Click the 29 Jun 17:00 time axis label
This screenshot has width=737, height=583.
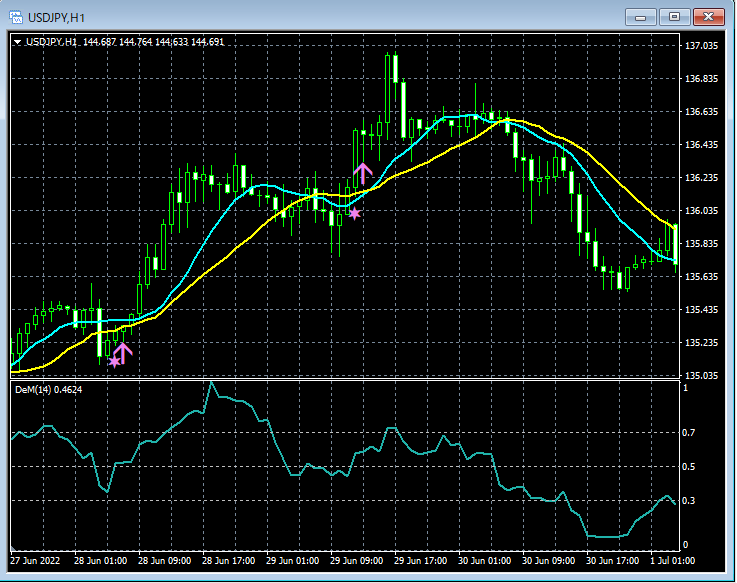coord(420,561)
